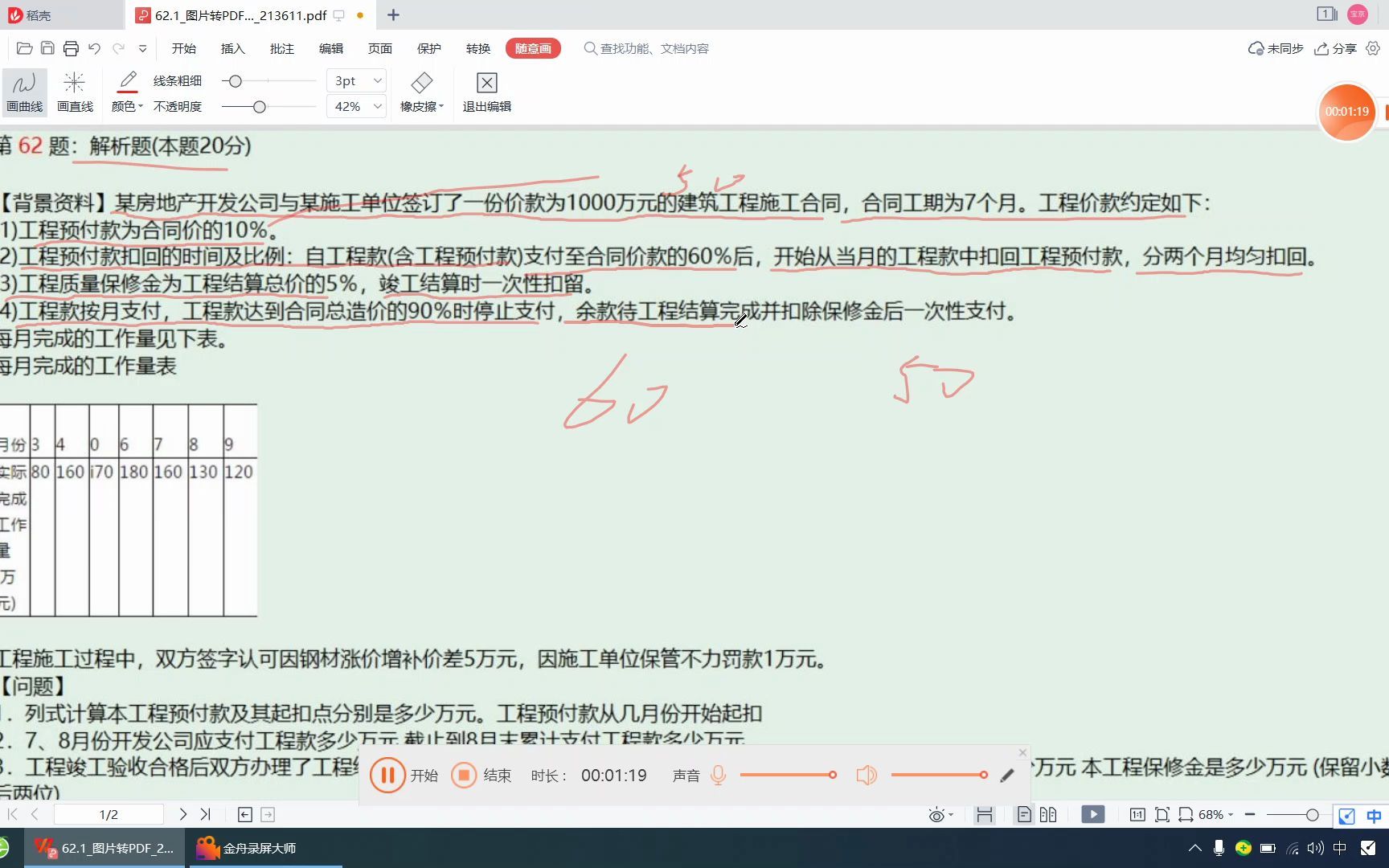Start slideshow reading mode from status bar
Screen dimensions: 1389x868
pos(1093,814)
